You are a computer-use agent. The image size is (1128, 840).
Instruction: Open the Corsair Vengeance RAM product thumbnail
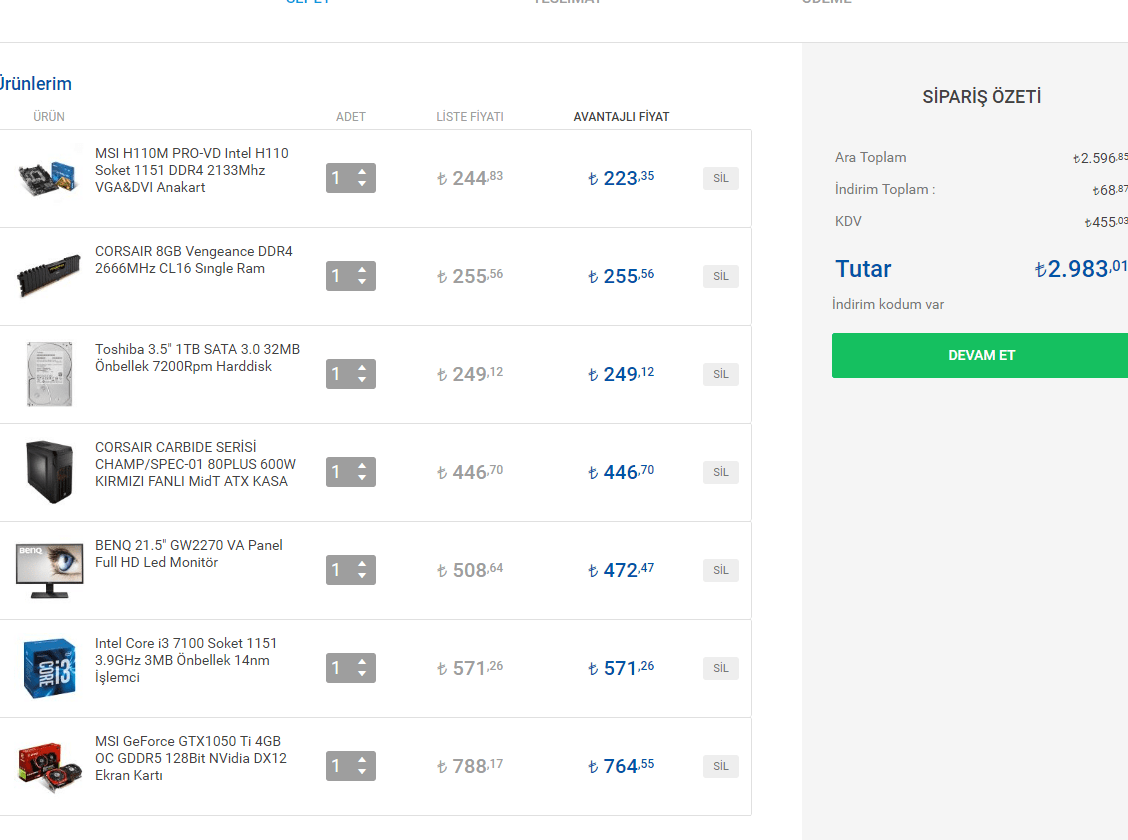pyautogui.click(x=48, y=275)
